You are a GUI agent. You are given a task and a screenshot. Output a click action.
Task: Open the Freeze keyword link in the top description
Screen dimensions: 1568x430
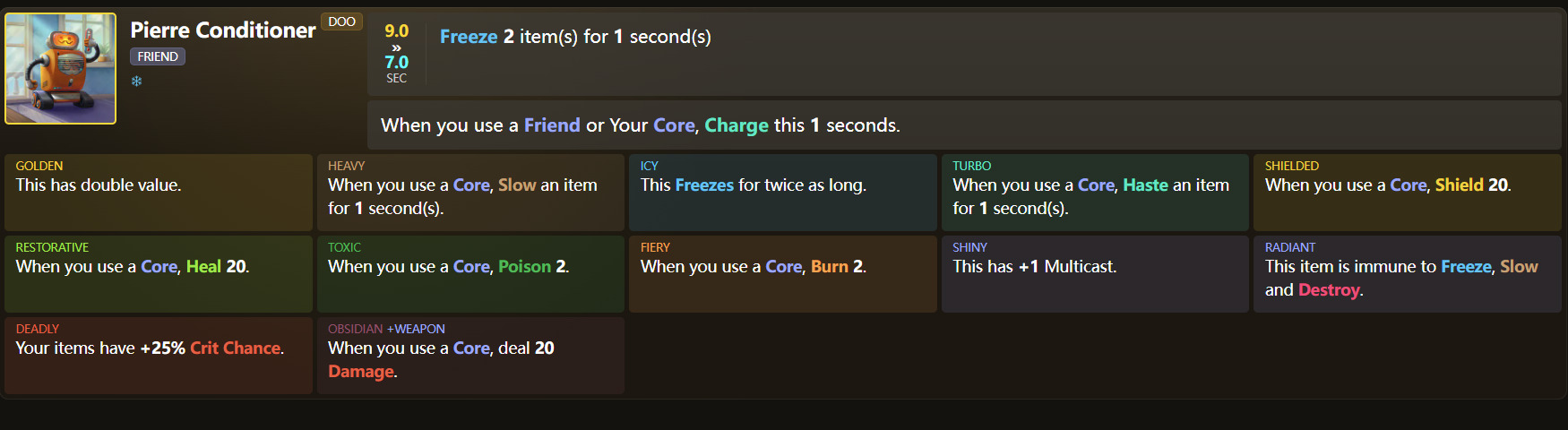pos(469,37)
